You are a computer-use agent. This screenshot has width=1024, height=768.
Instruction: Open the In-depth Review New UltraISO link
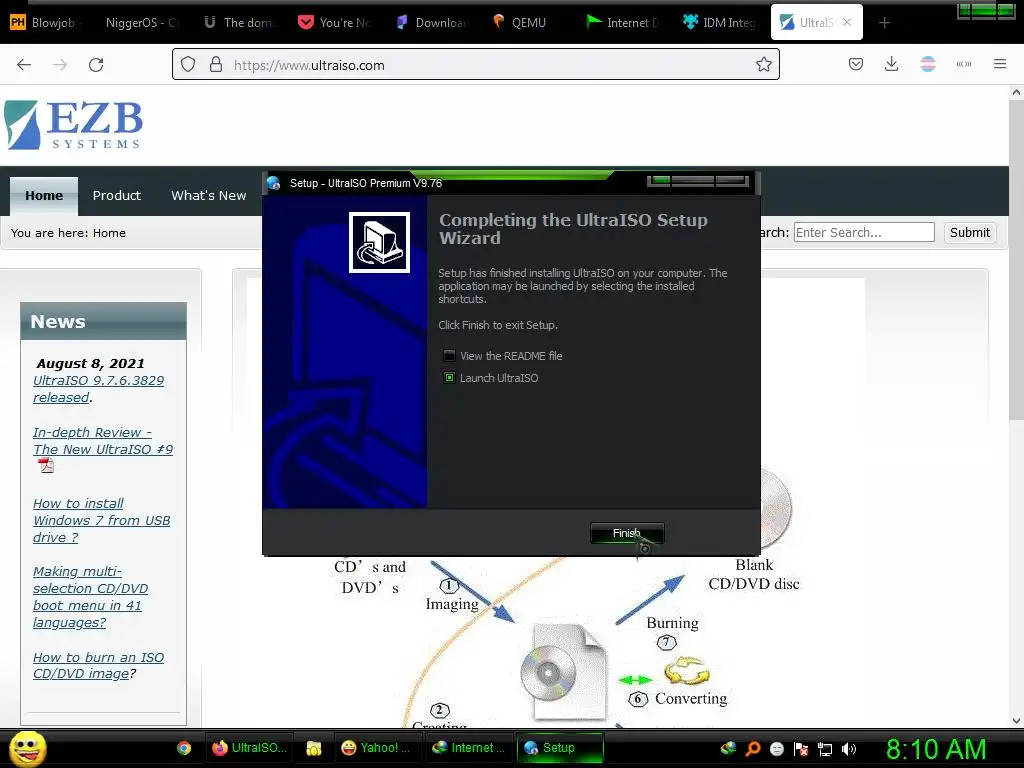click(103, 441)
